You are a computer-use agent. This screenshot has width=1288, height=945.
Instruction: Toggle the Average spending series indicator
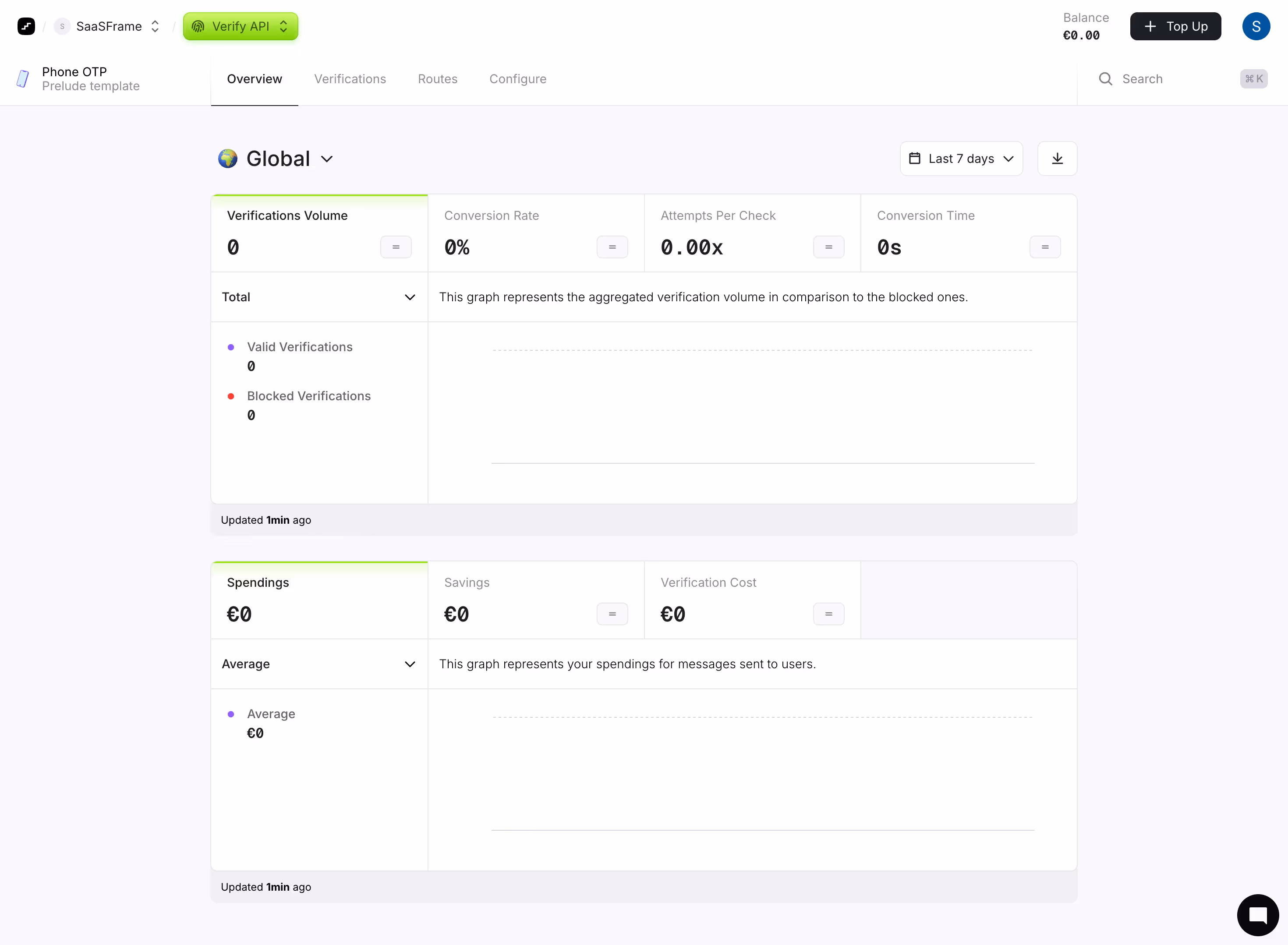[231, 714]
